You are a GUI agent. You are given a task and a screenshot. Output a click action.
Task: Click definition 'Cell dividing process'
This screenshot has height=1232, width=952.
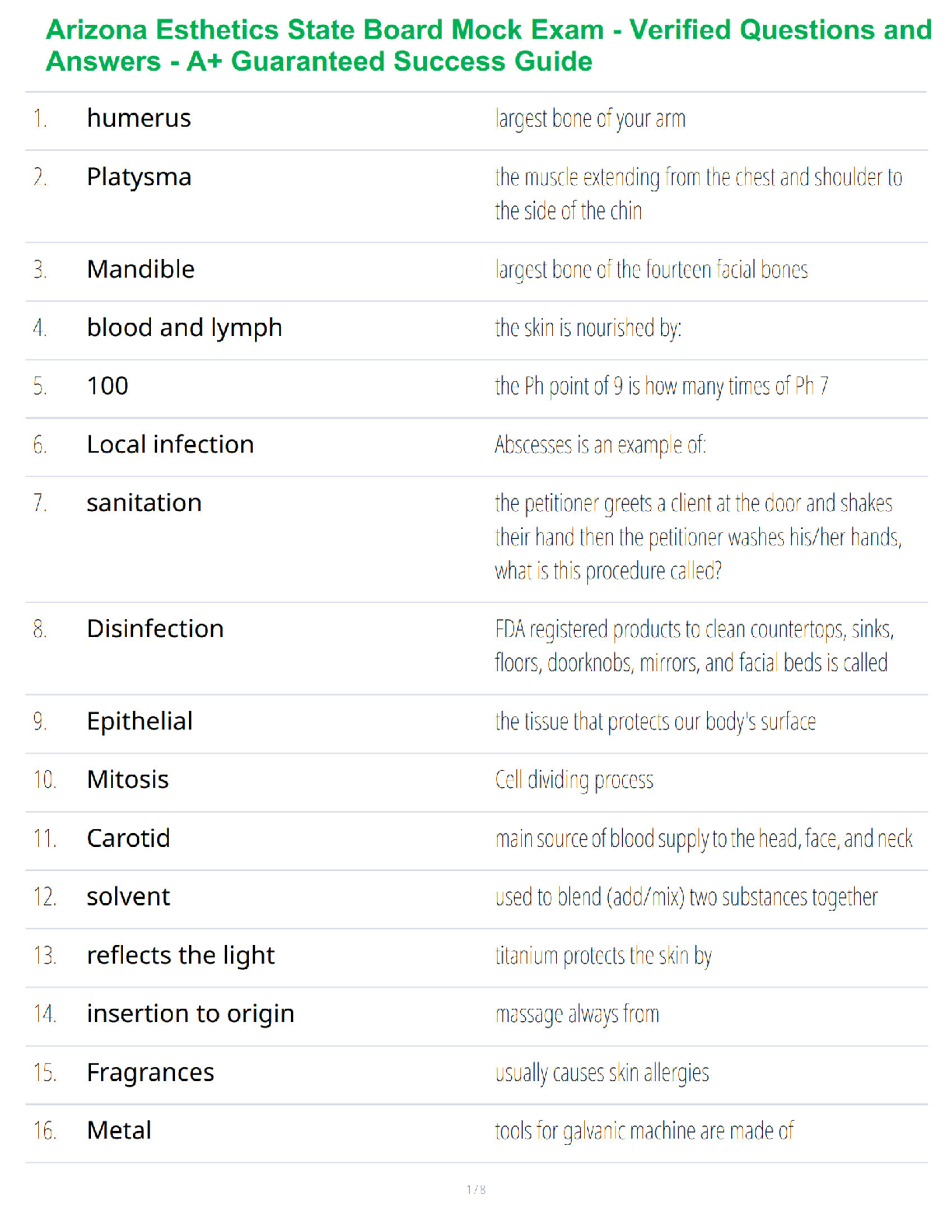pyautogui.click(x=574, y=780)
